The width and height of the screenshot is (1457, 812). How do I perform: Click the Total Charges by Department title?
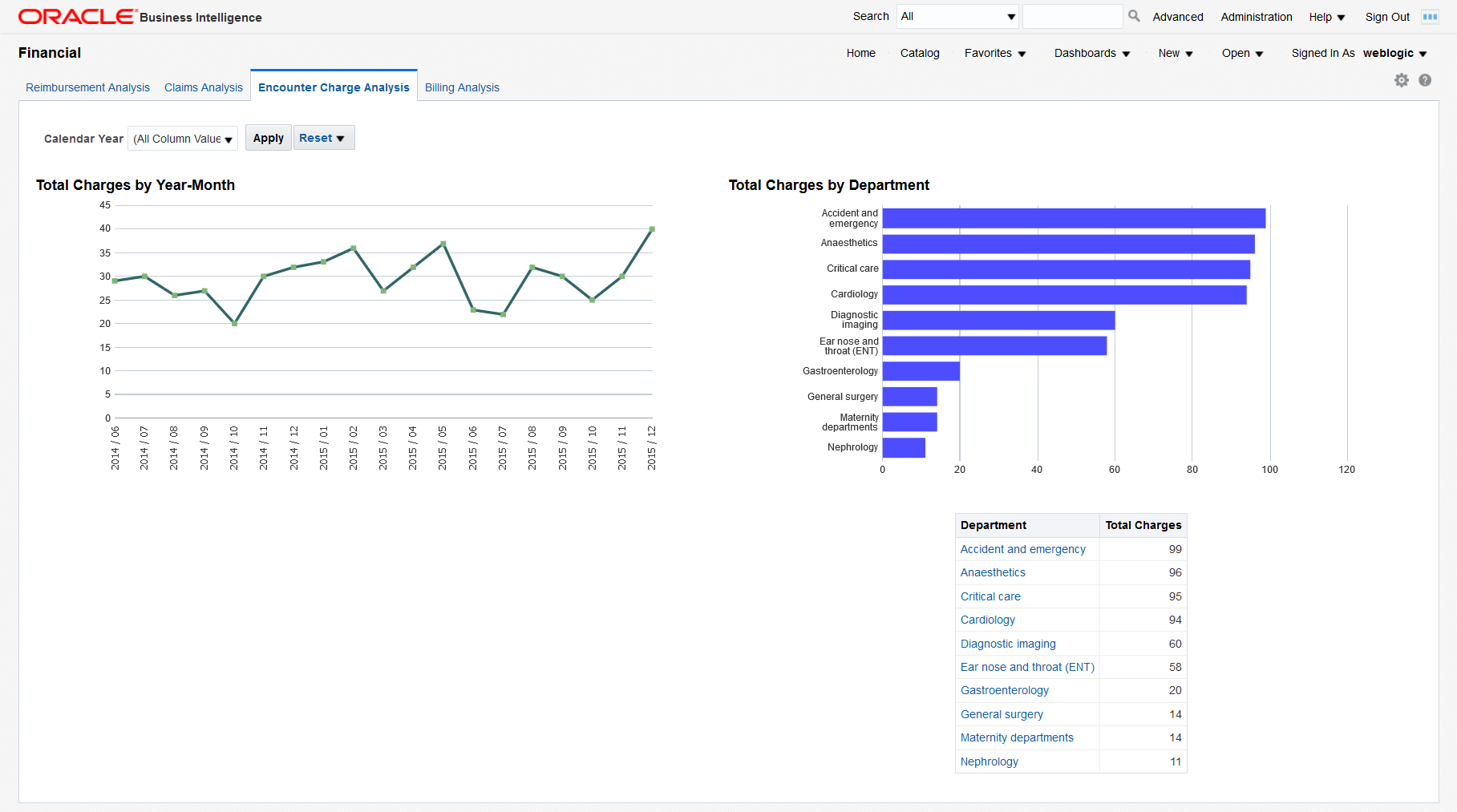pos(828,185)
